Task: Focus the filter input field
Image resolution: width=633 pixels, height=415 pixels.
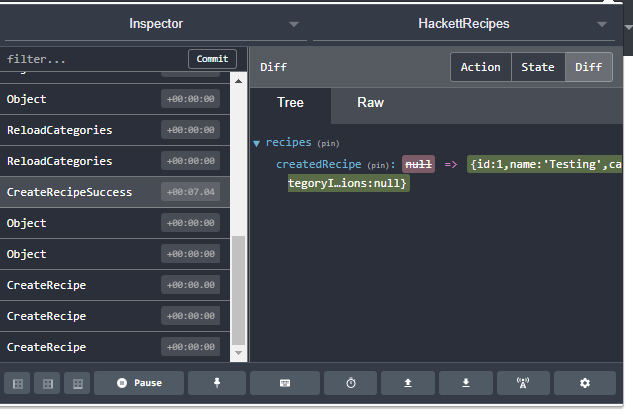Action: pos(95,59)
